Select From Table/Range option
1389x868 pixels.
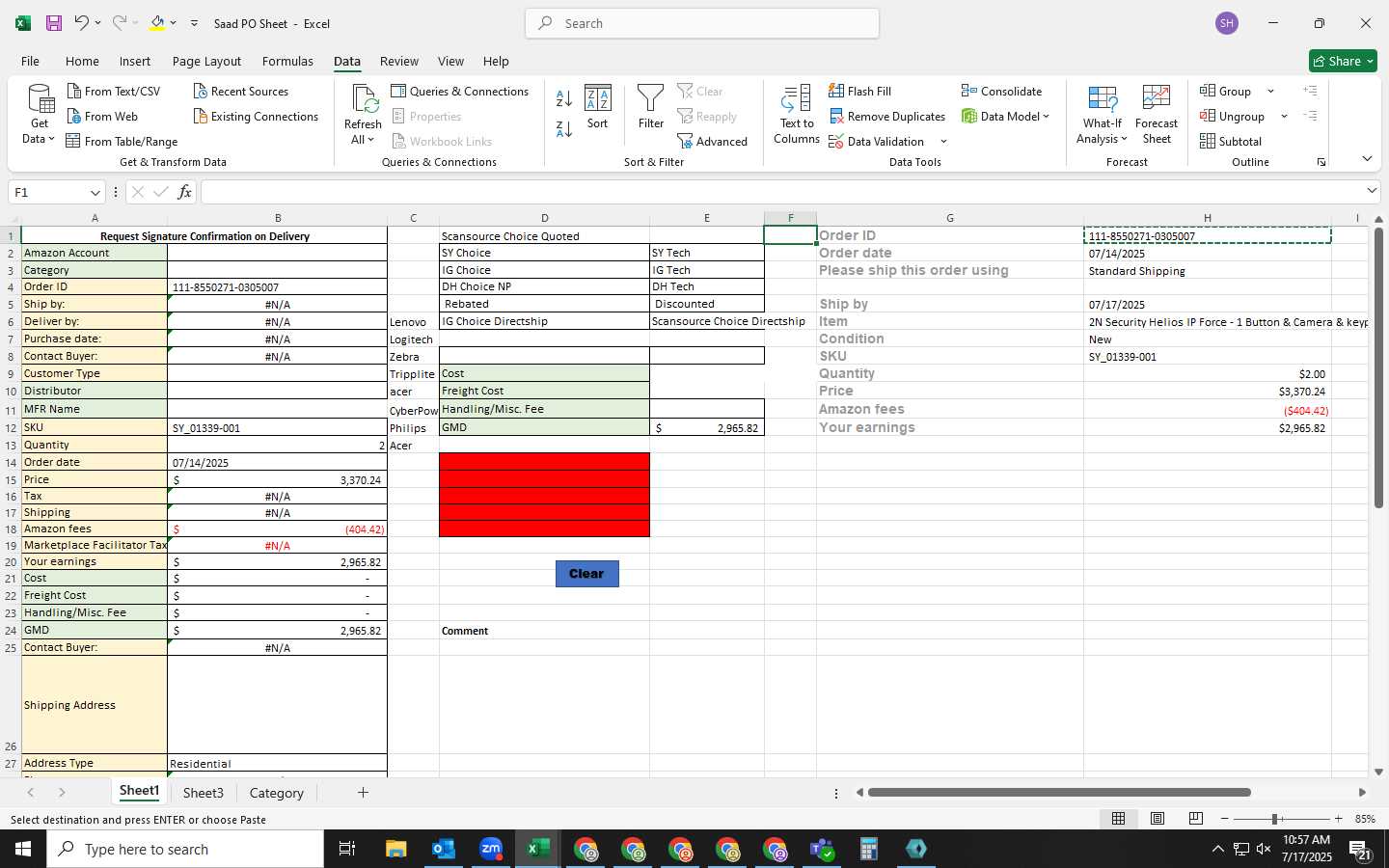pyautogui.click(x=123, y=141)
